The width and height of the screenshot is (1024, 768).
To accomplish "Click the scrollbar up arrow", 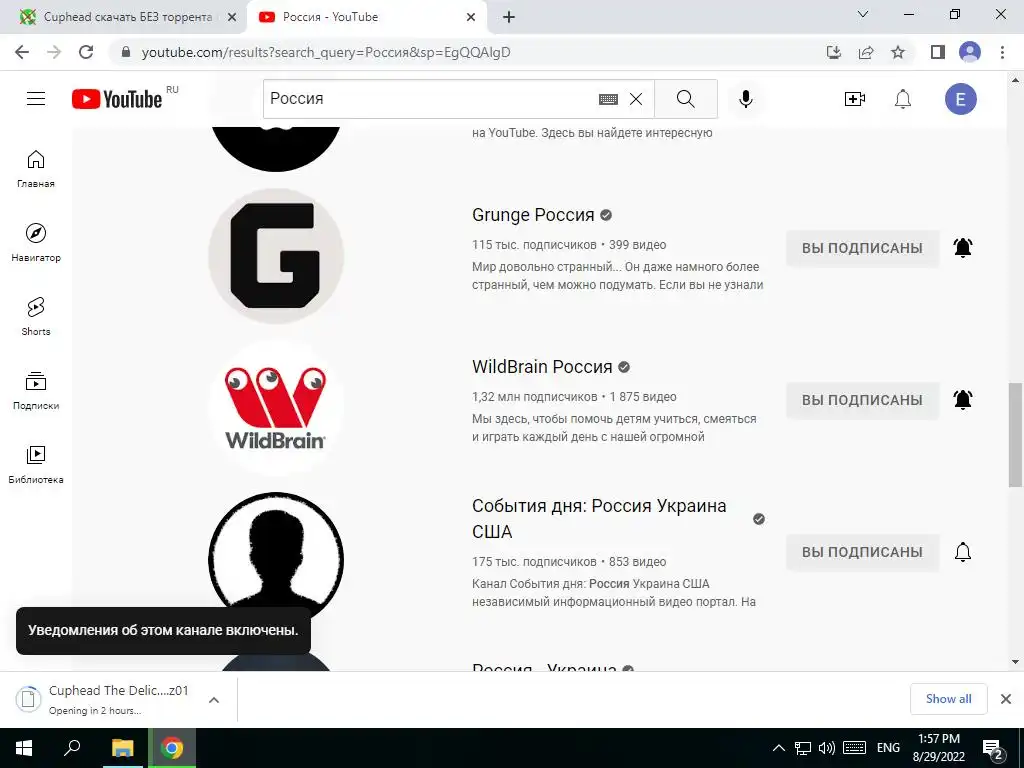I will click(x=1016, y=80).
